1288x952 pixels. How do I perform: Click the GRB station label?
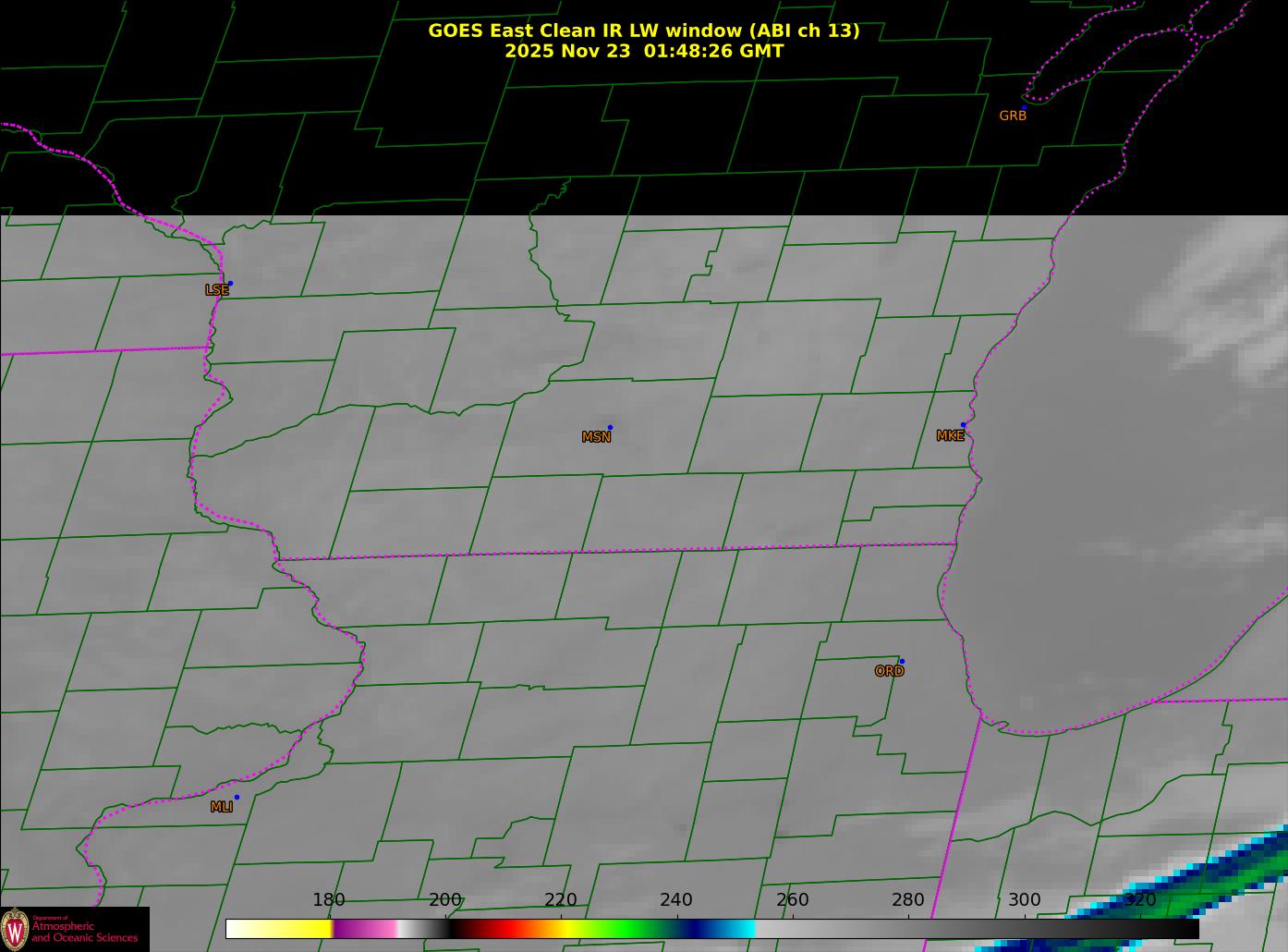click(1013, 116)
